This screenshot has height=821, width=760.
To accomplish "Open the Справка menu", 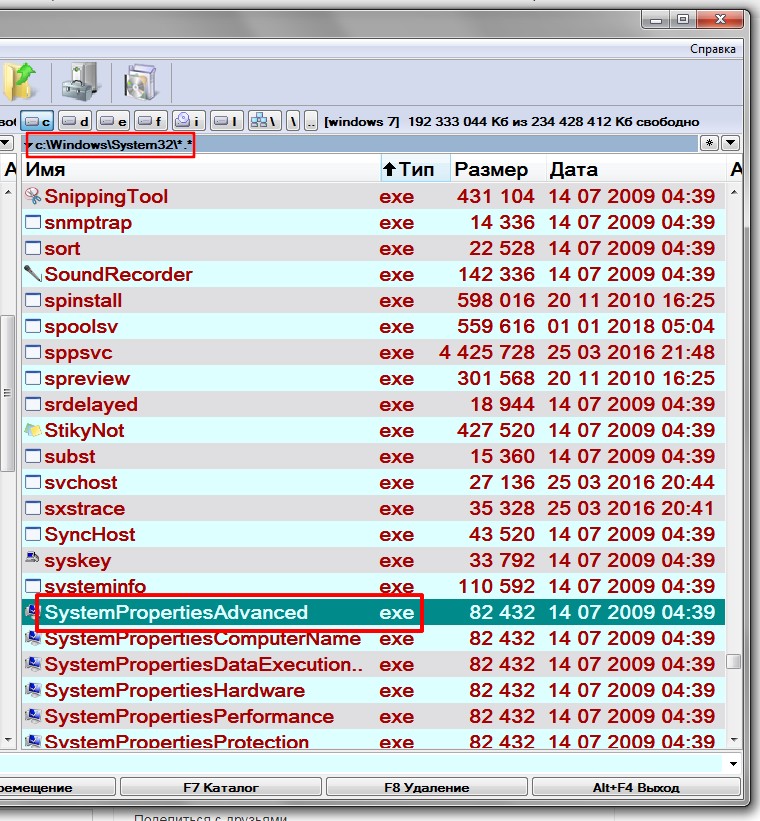I will 713,49.
